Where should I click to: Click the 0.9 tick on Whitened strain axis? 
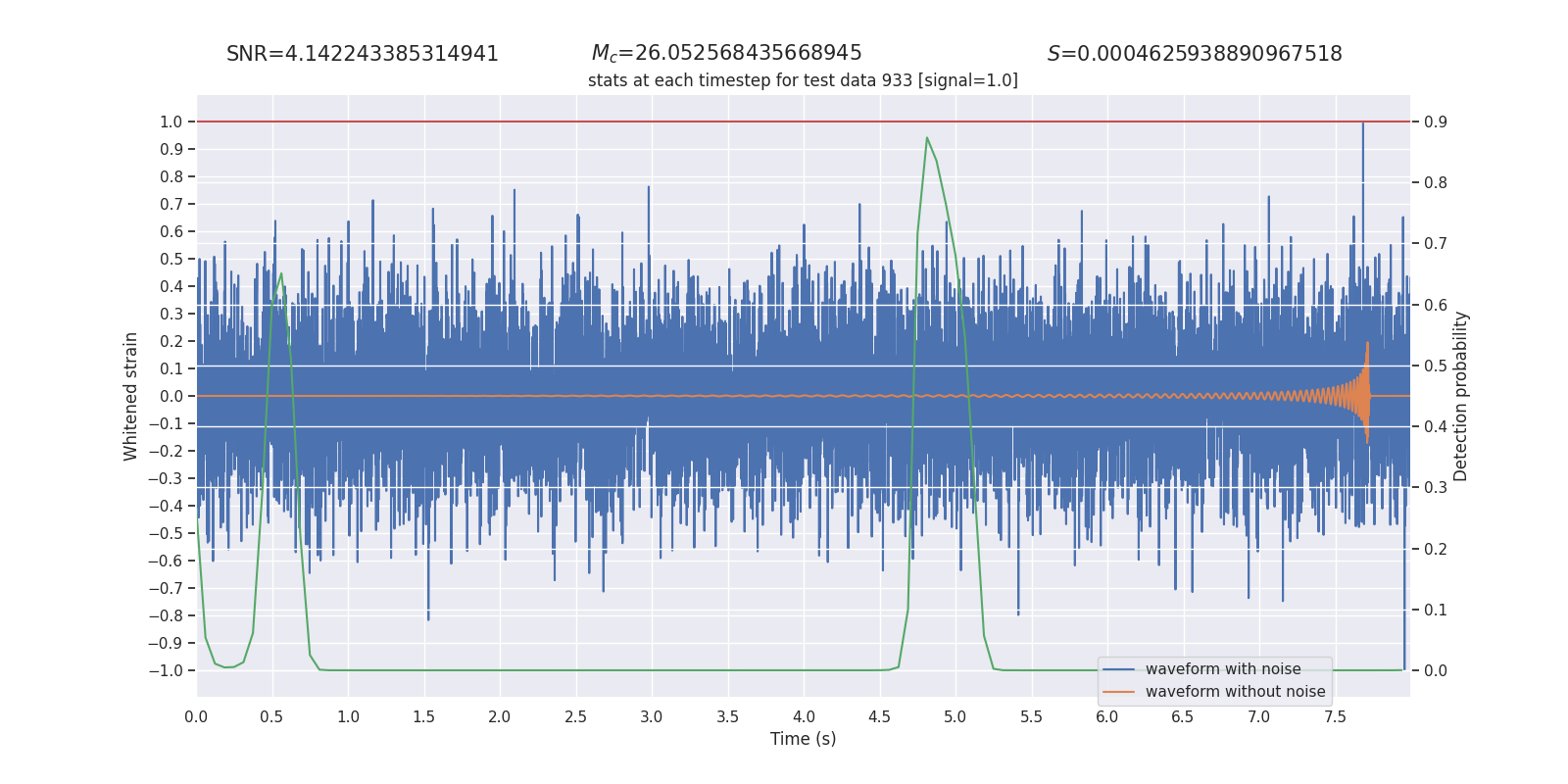pos(171,149)
